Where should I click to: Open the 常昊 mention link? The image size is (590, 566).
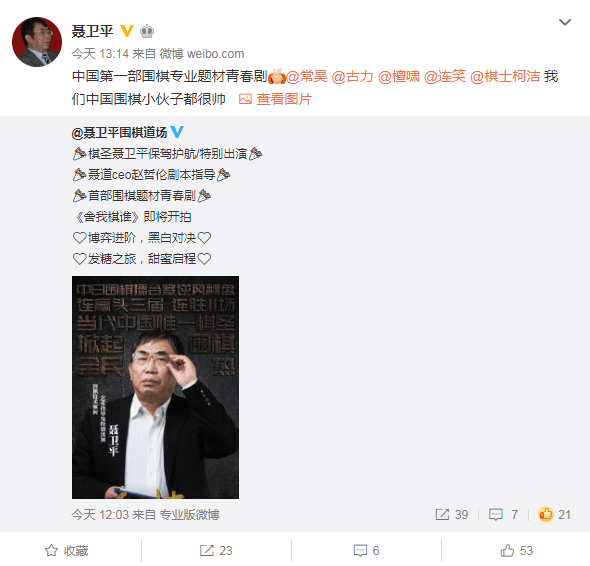(x=307, y=76)
